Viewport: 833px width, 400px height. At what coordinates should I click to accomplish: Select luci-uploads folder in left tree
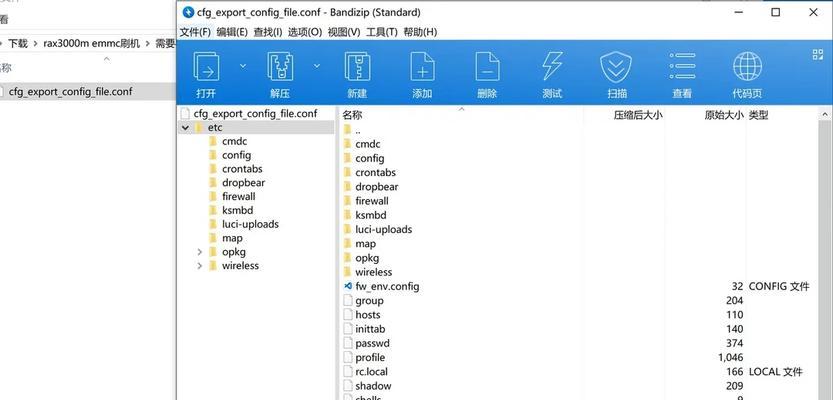[250, 224]
